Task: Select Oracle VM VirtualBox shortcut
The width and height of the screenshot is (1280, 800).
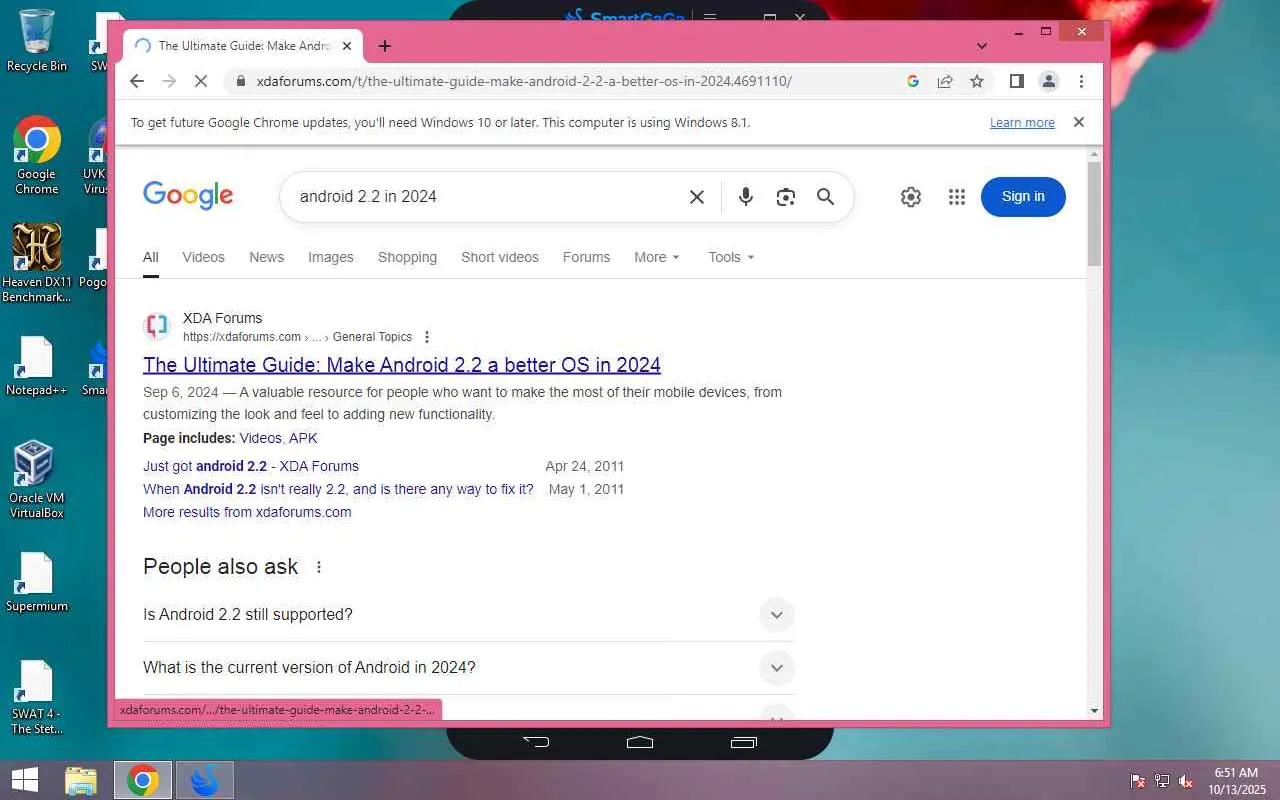Action: pos(37,480)
